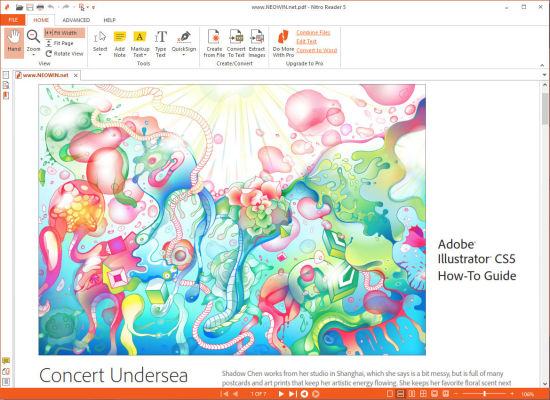
Task: Close the www.NEOWIN.net document tab
Action: point(75,75)
